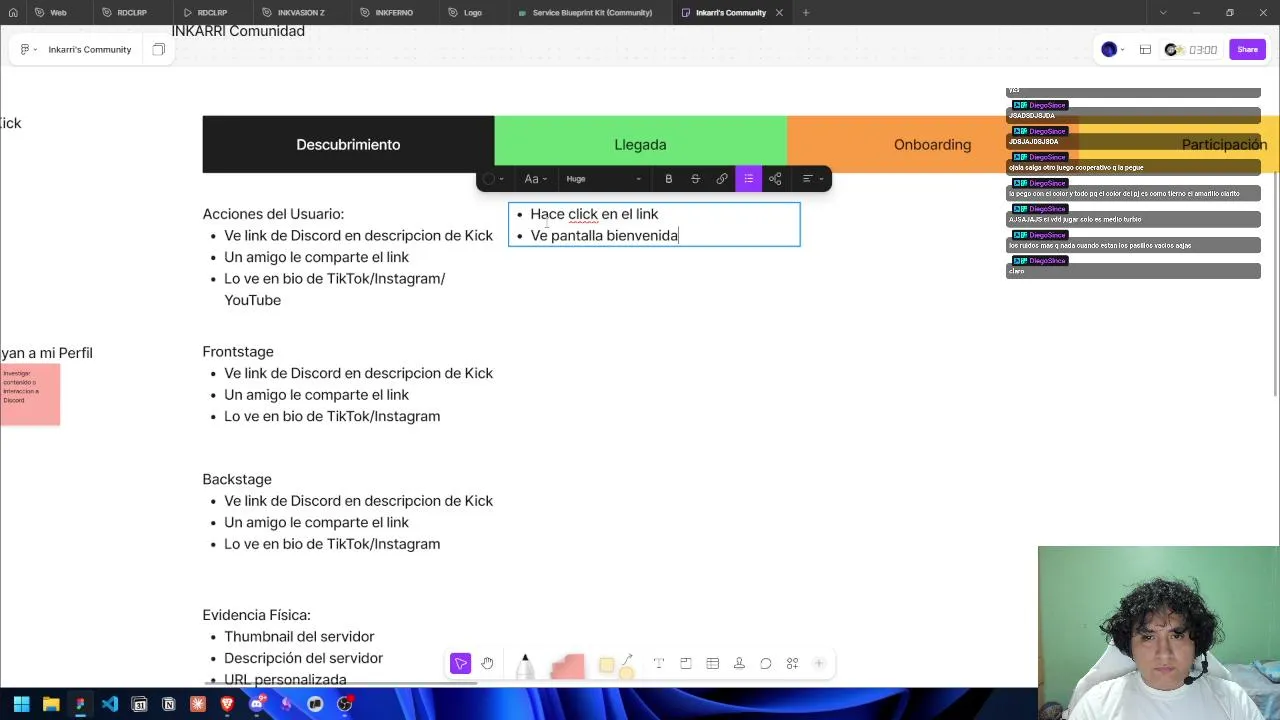
Task: Click 'Thumbnail del servidor' bullet
Action: tap(299, 637)
